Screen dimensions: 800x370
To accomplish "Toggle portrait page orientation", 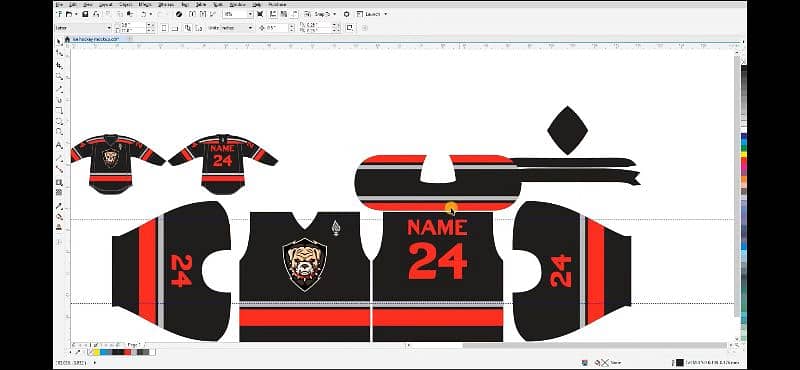I will pos(164,28).
